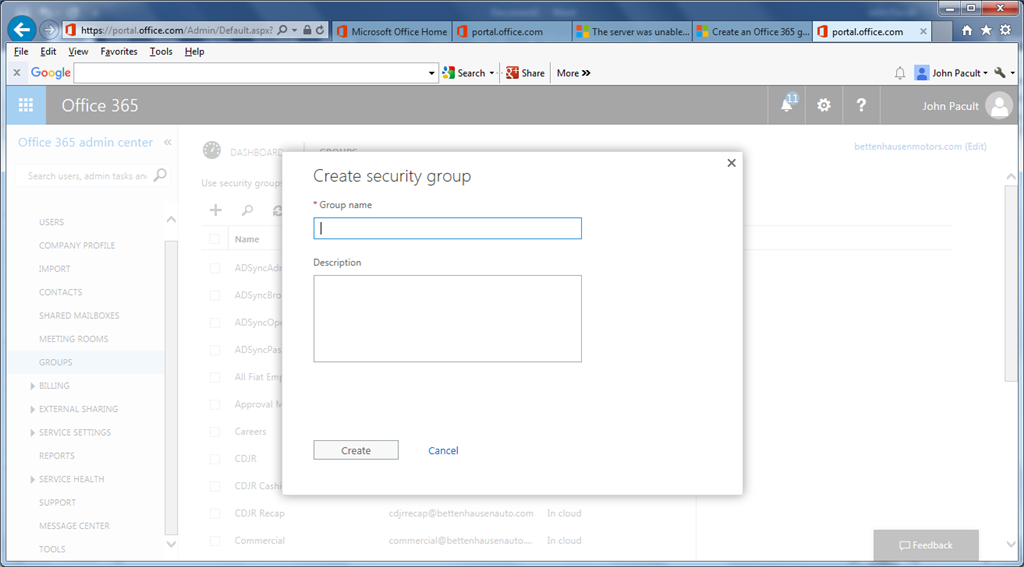Refresh the page from the address bar
Screen dimensions: 1024x567
[x=320, y=31]
